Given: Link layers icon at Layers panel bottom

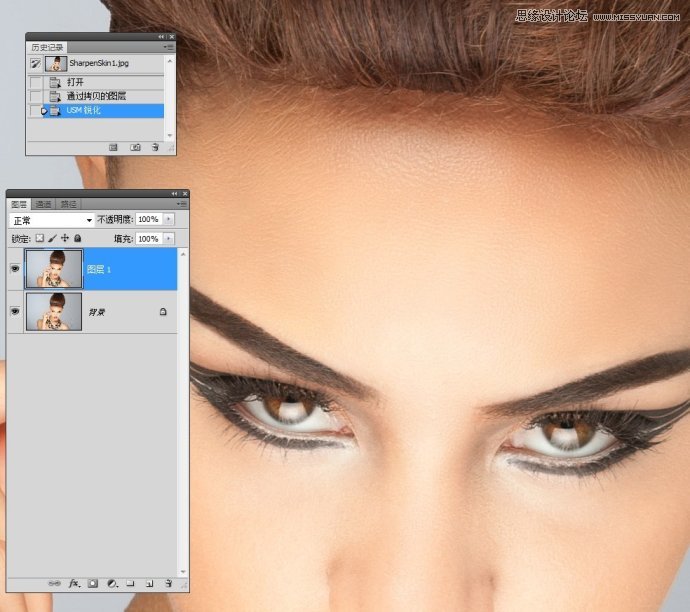Looking at the screenshot, I should (54, 583).
